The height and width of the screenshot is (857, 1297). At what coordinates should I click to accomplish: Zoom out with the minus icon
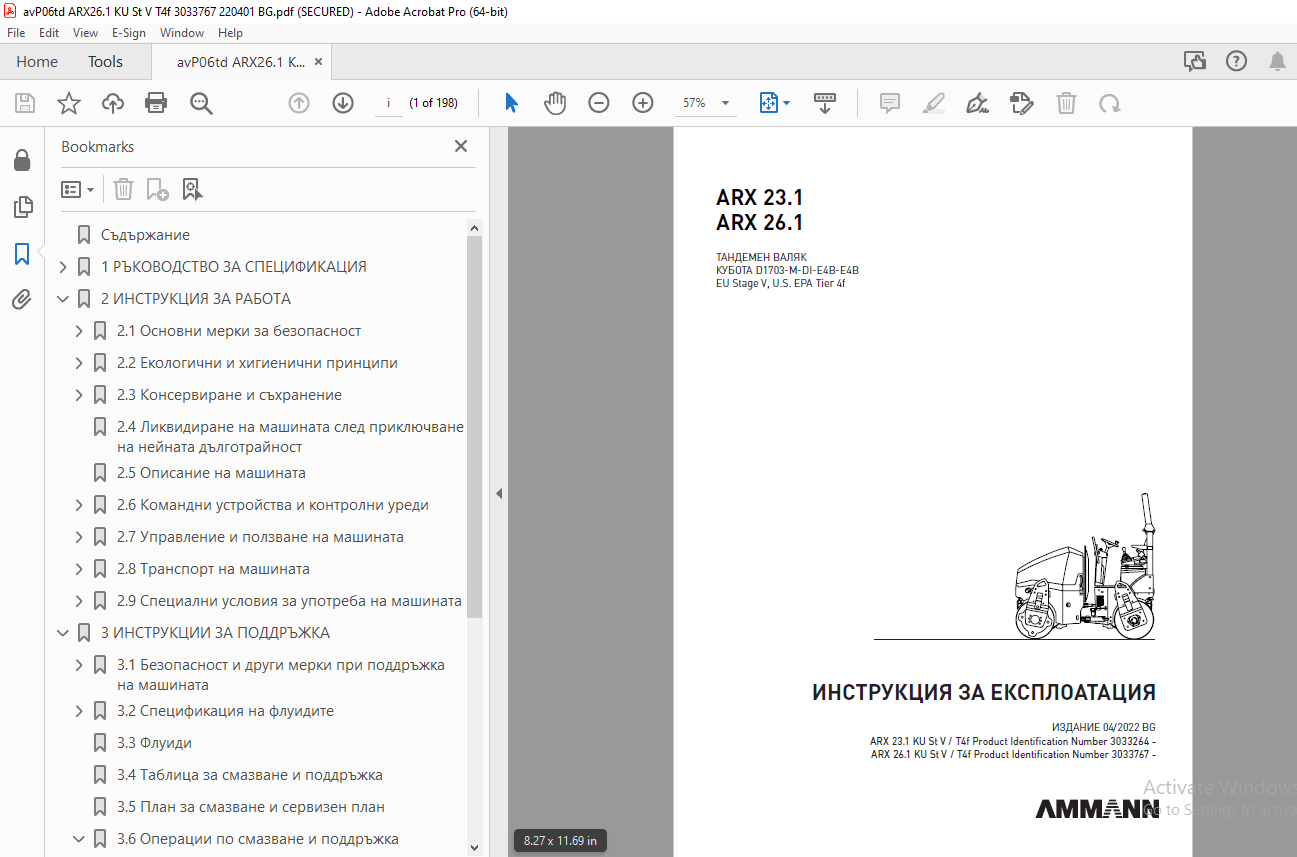(x=599, y=103)
